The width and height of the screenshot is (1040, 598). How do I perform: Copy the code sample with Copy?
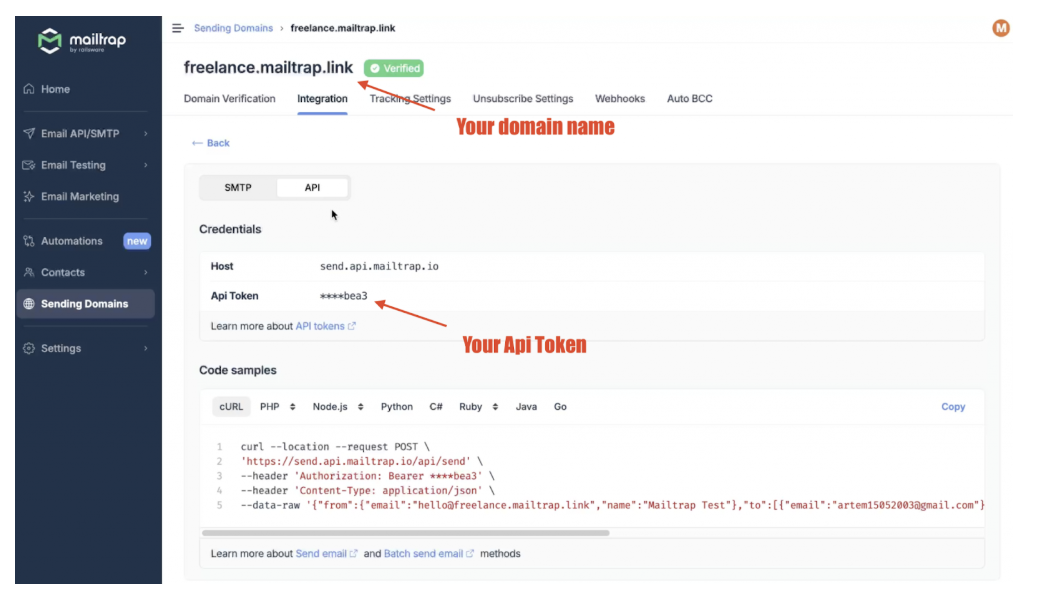click(x=952, y=407)
